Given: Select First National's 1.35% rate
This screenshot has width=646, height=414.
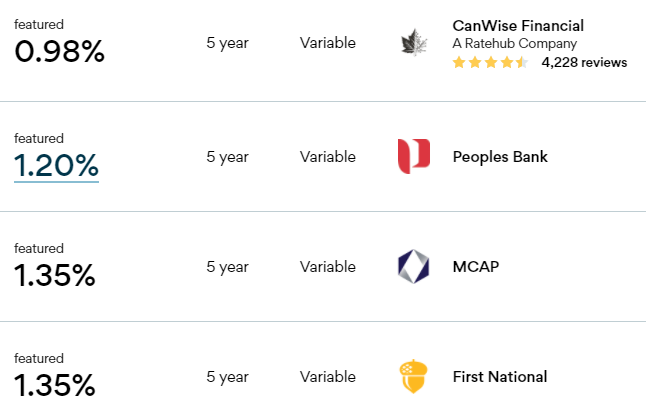Looking at the screenshot, I should (x=55, y=385).
